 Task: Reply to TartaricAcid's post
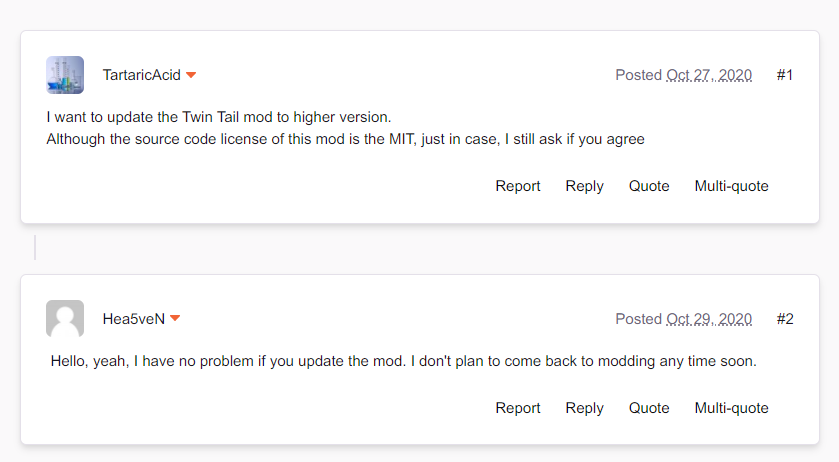click(x=584, y=186)
